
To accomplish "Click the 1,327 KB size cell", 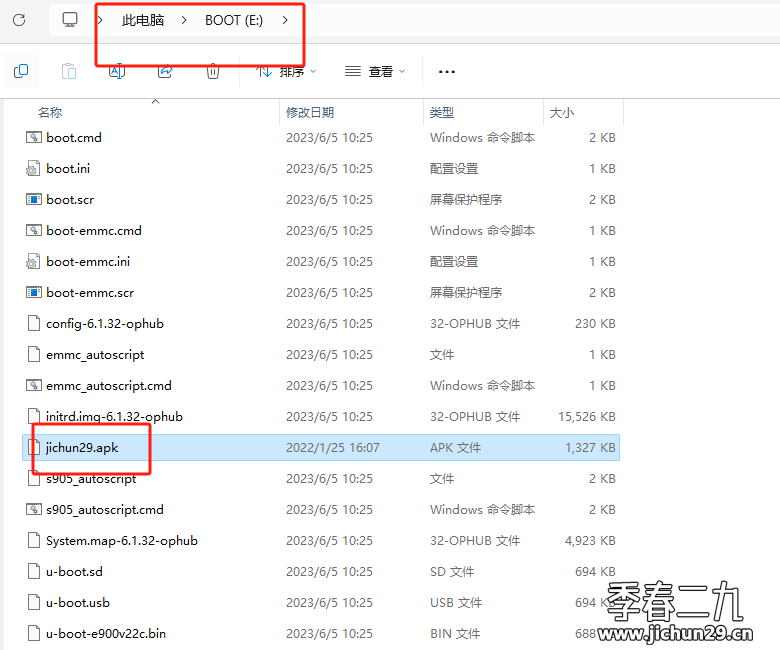I will click(590, 448).
